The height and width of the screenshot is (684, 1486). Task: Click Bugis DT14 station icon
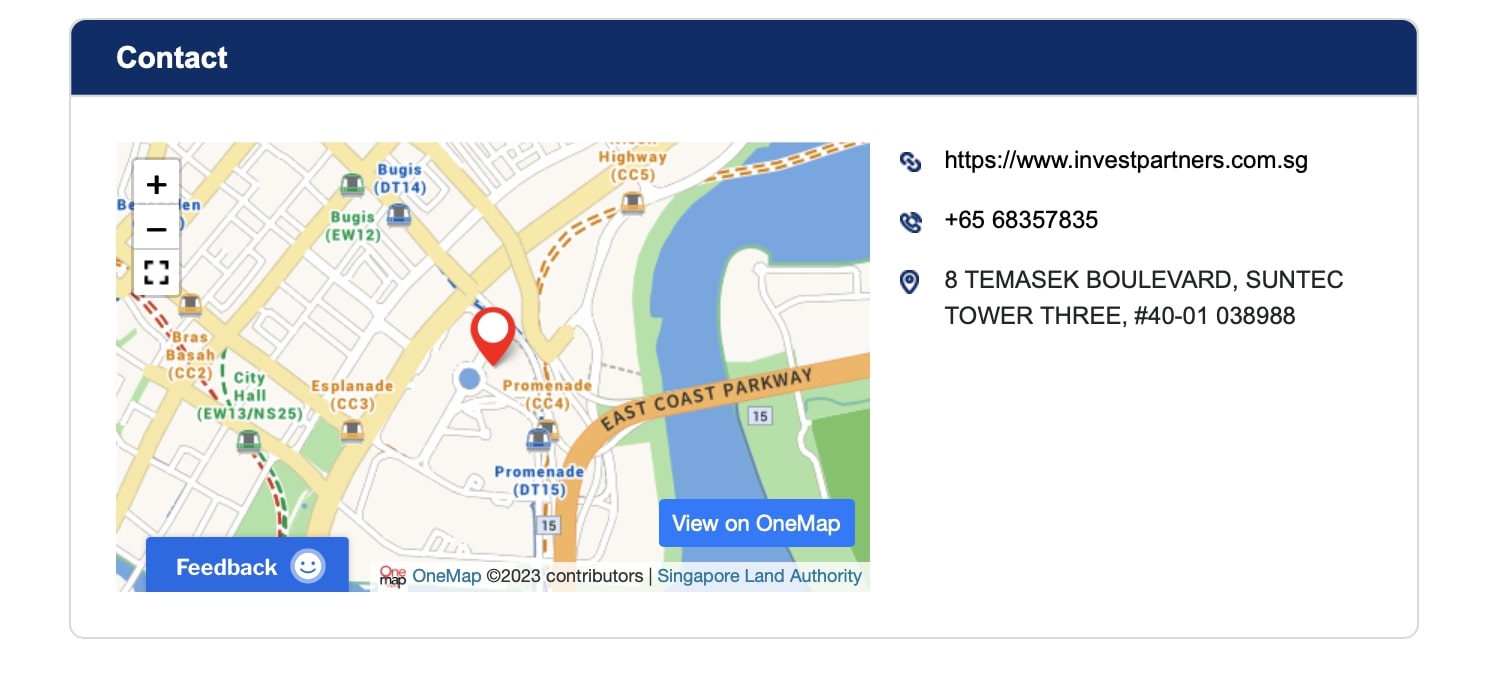(399, 214)
